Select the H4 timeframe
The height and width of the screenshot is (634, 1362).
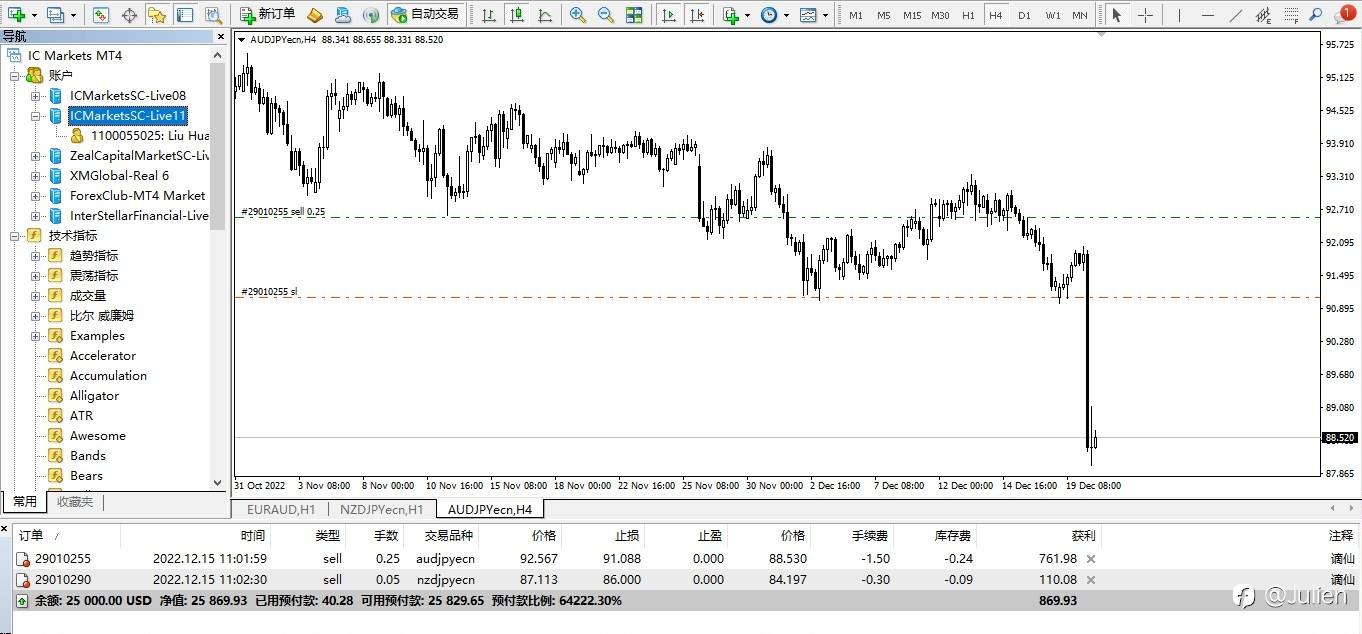pos(995,15)
